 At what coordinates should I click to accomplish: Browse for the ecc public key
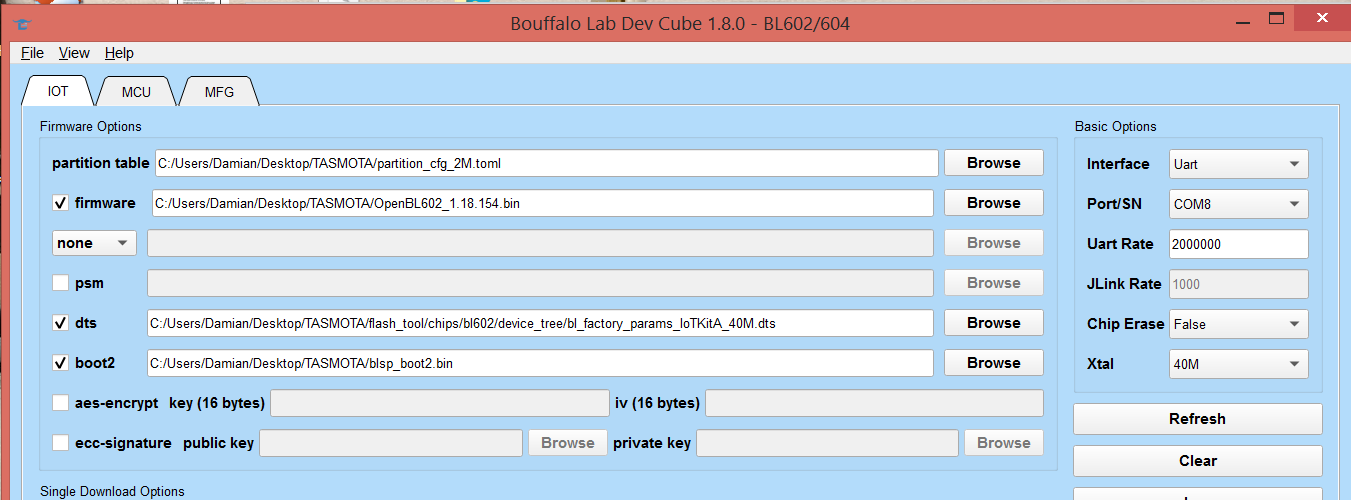(x=568, y=443)
